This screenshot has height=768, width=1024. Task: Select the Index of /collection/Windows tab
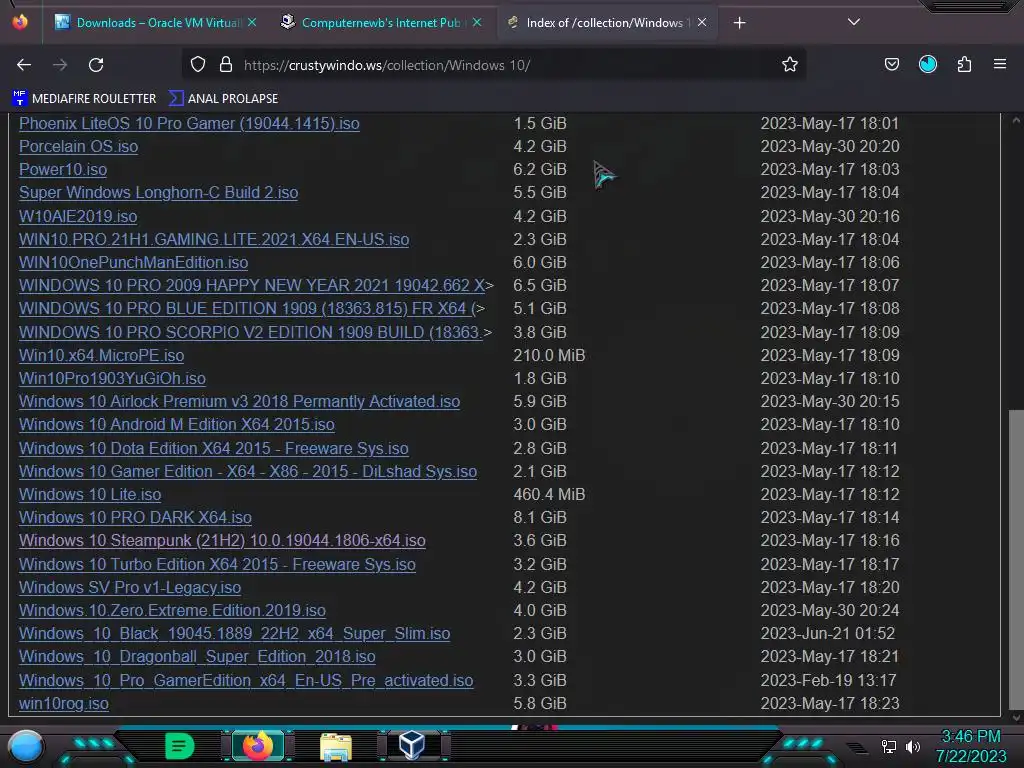coord(607,22)
